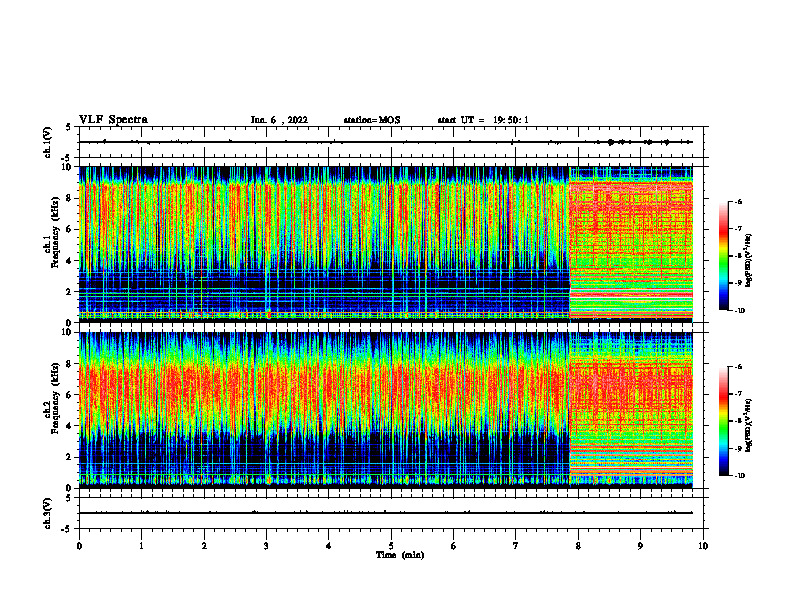Click the ch.2 spectrogram color bar
Screen dimensions: 792x612
point(723,421)
